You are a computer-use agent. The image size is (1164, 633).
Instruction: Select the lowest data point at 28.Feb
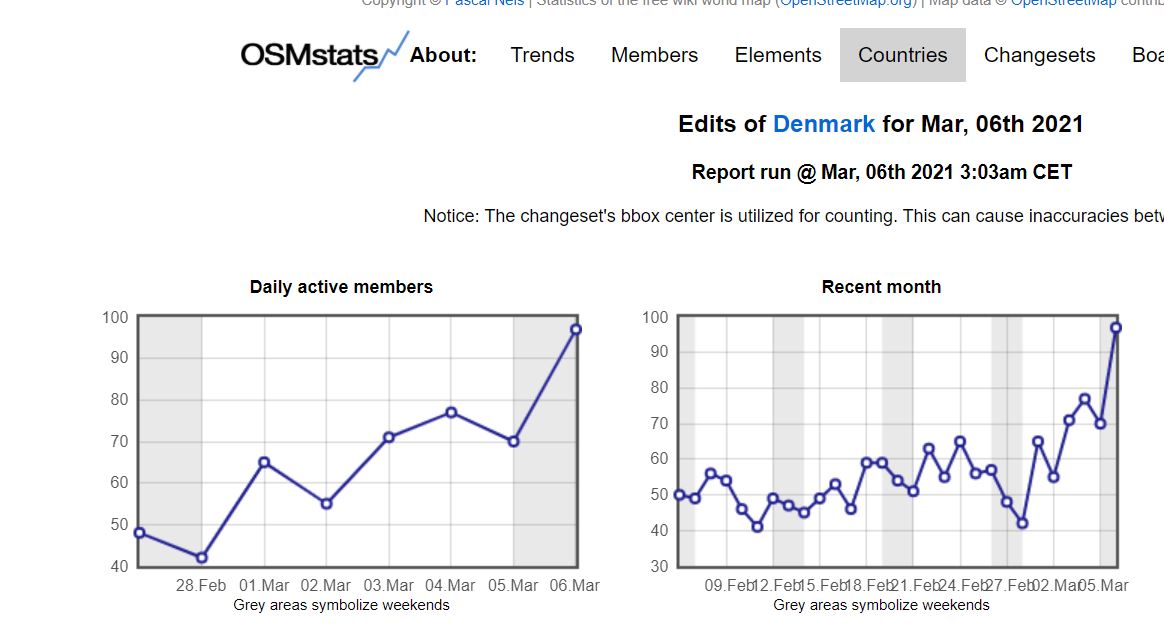click(x=203, y=556)
